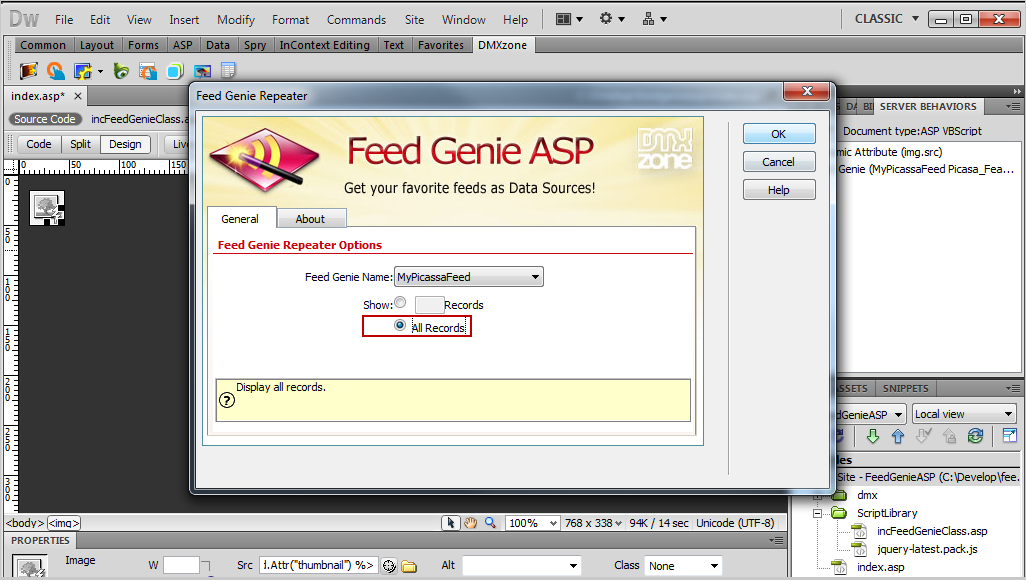This screenshot has height=580, width=1026.
Task: Click the green eye camera icon
Action: [x=121, y=71]
